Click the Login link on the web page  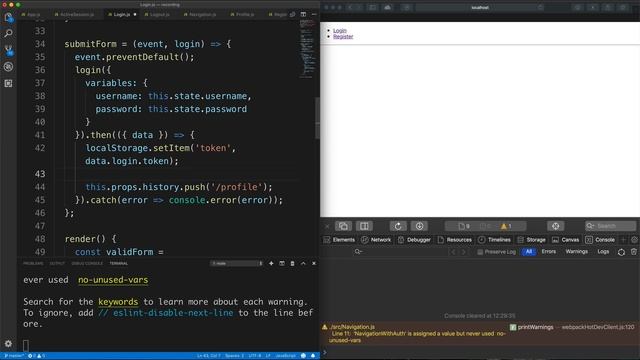(340, 31)
